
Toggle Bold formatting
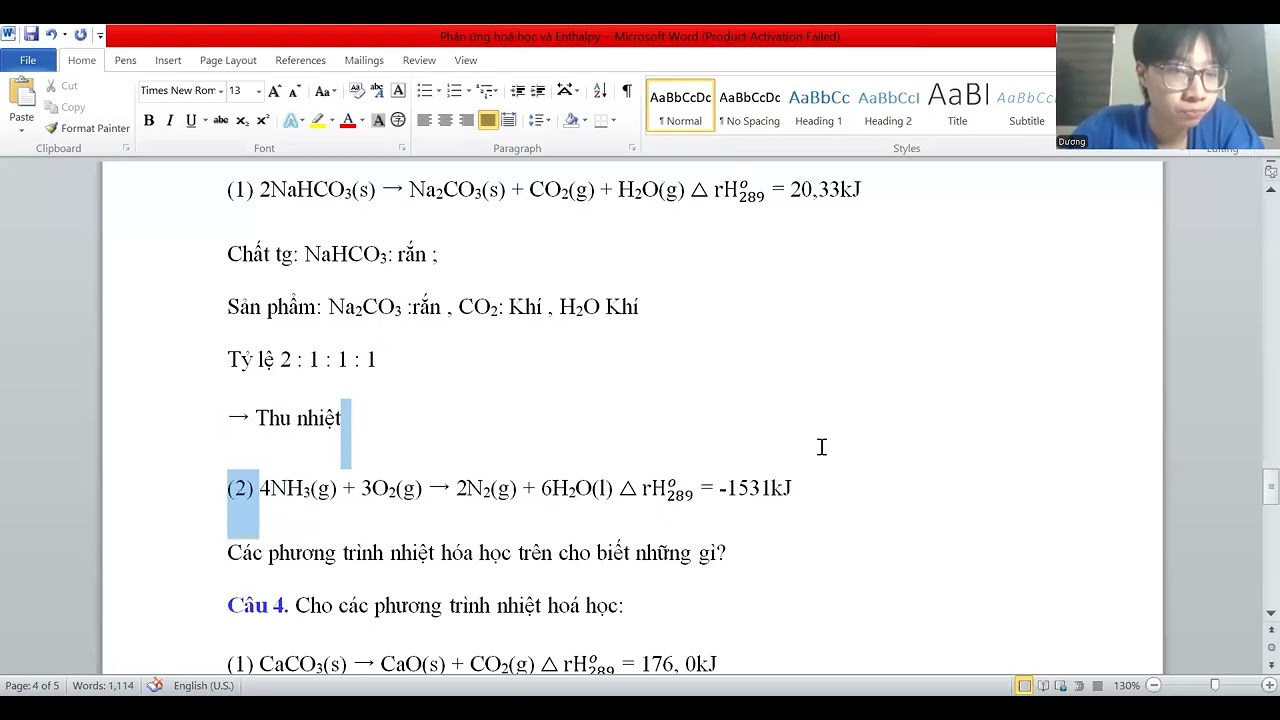pyautogui.click(x=148, y=120)
